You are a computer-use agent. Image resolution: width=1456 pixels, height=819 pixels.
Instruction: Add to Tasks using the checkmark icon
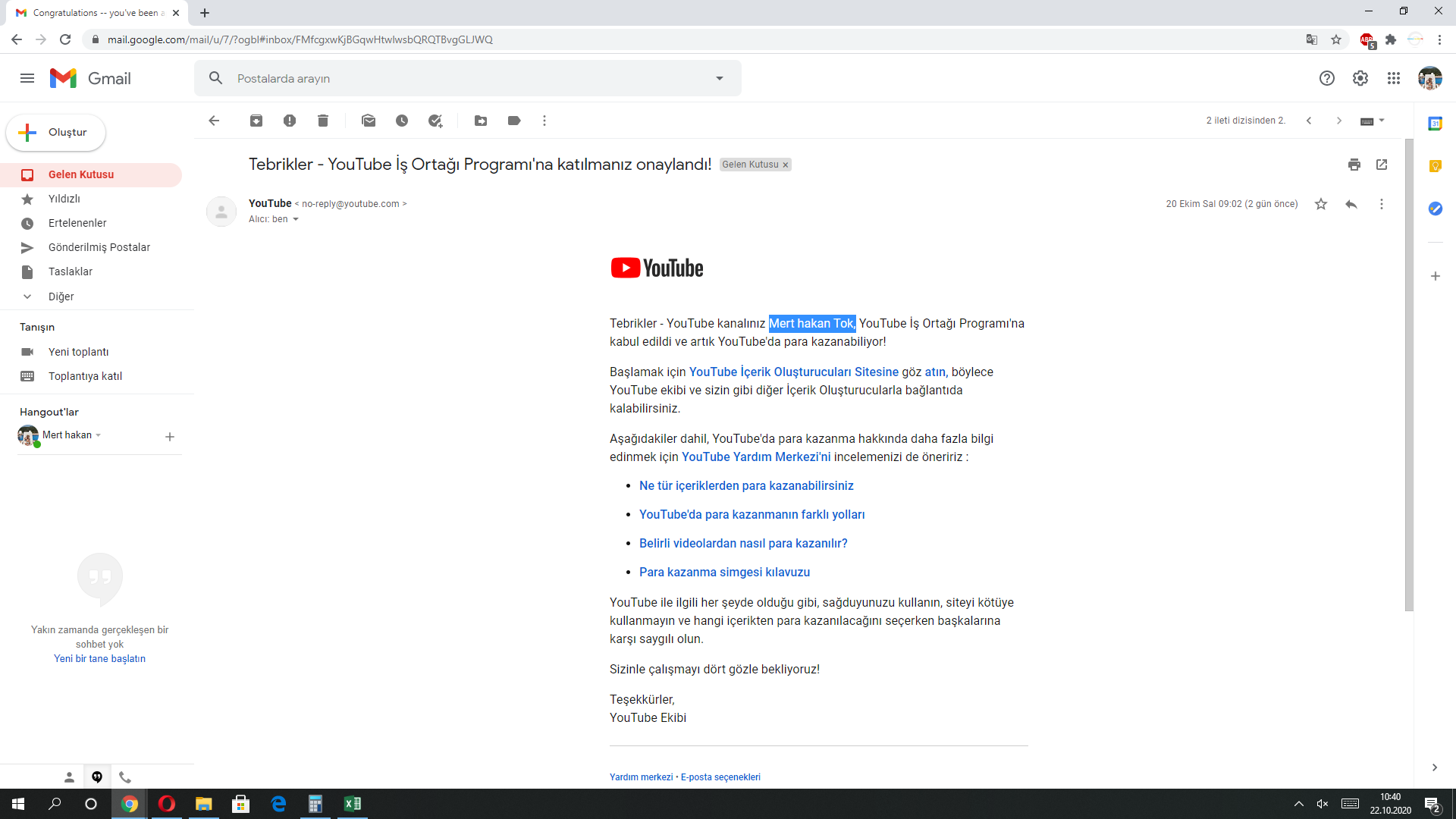435,121
